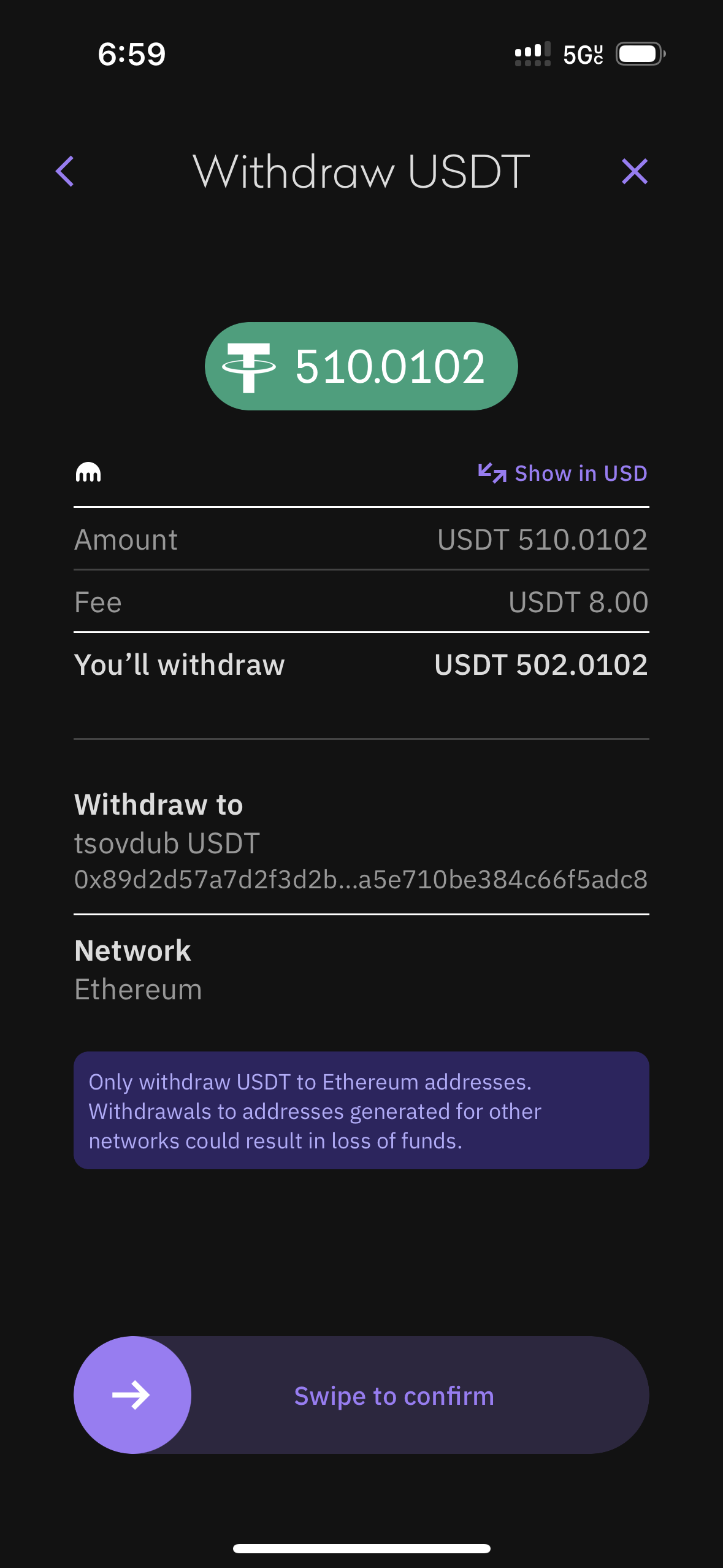This screenshot has height=1568, width=723.
Task: Tap the truncated 0x89d2 wallet address
Action: pyautogui.click(x=361, y=880)
